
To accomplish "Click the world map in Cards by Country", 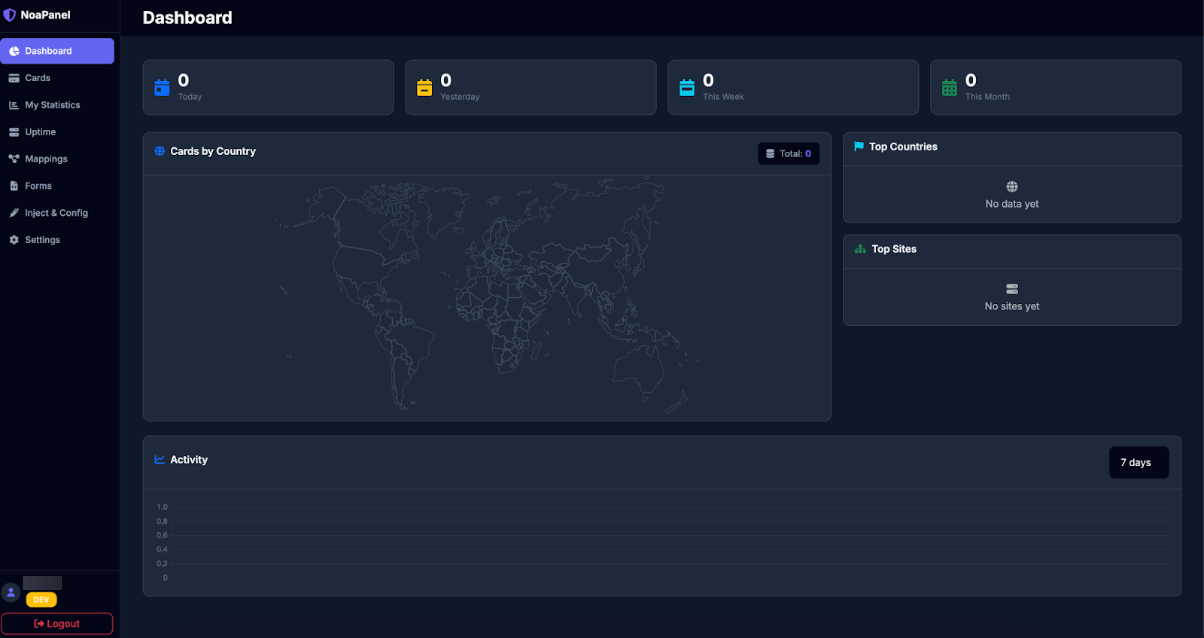I will (x=487, y=297).
